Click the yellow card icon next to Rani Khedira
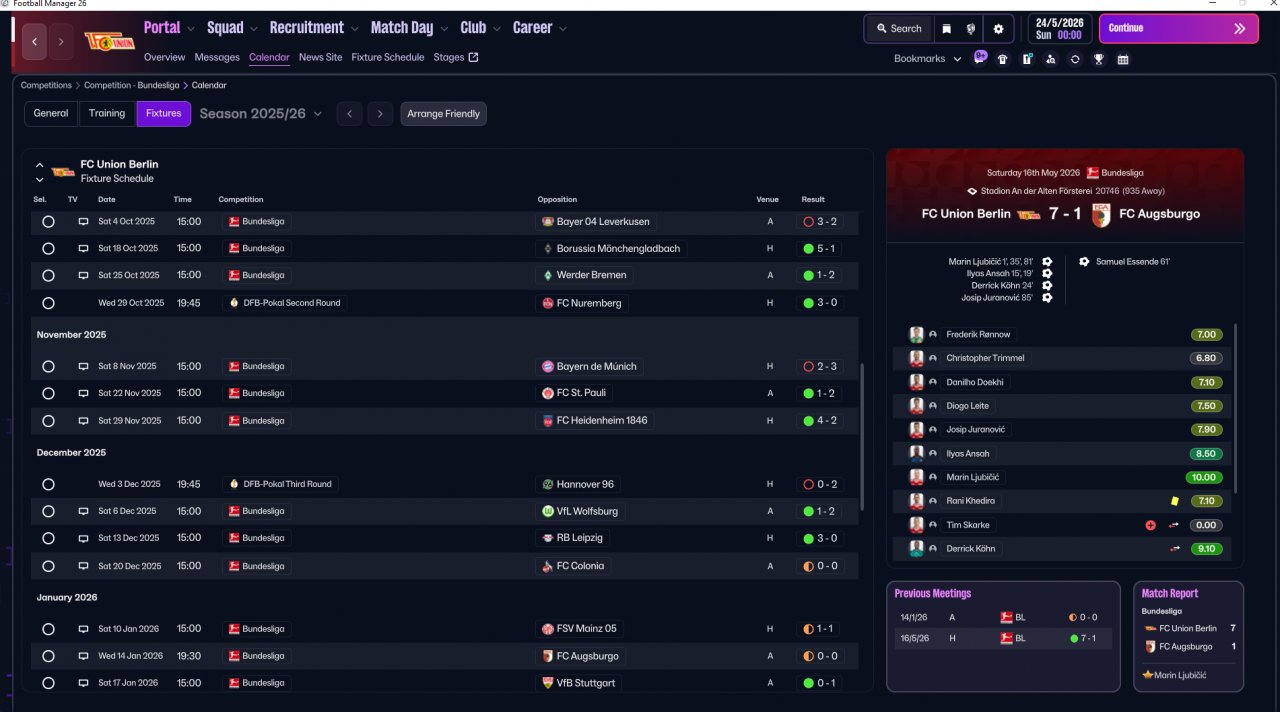Image resolution: width=1280 pixels, height=712 pixels. pyautogui.click(x=1174, y=501)
